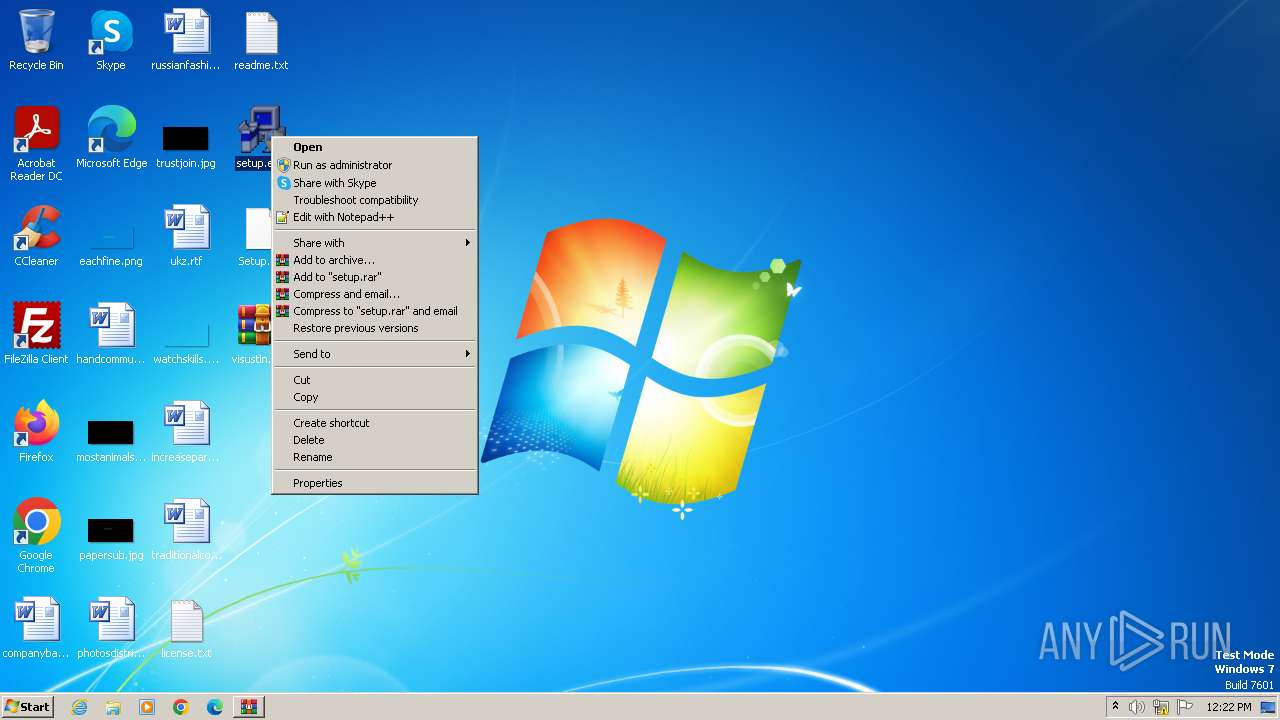
Task: Click the 12:22 PM taskbar clock
Action: [1229, 707]
